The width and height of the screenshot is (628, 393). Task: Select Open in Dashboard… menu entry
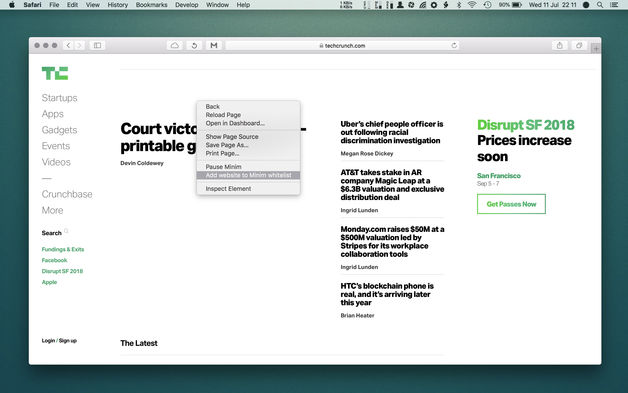click(x=248, y=123)
